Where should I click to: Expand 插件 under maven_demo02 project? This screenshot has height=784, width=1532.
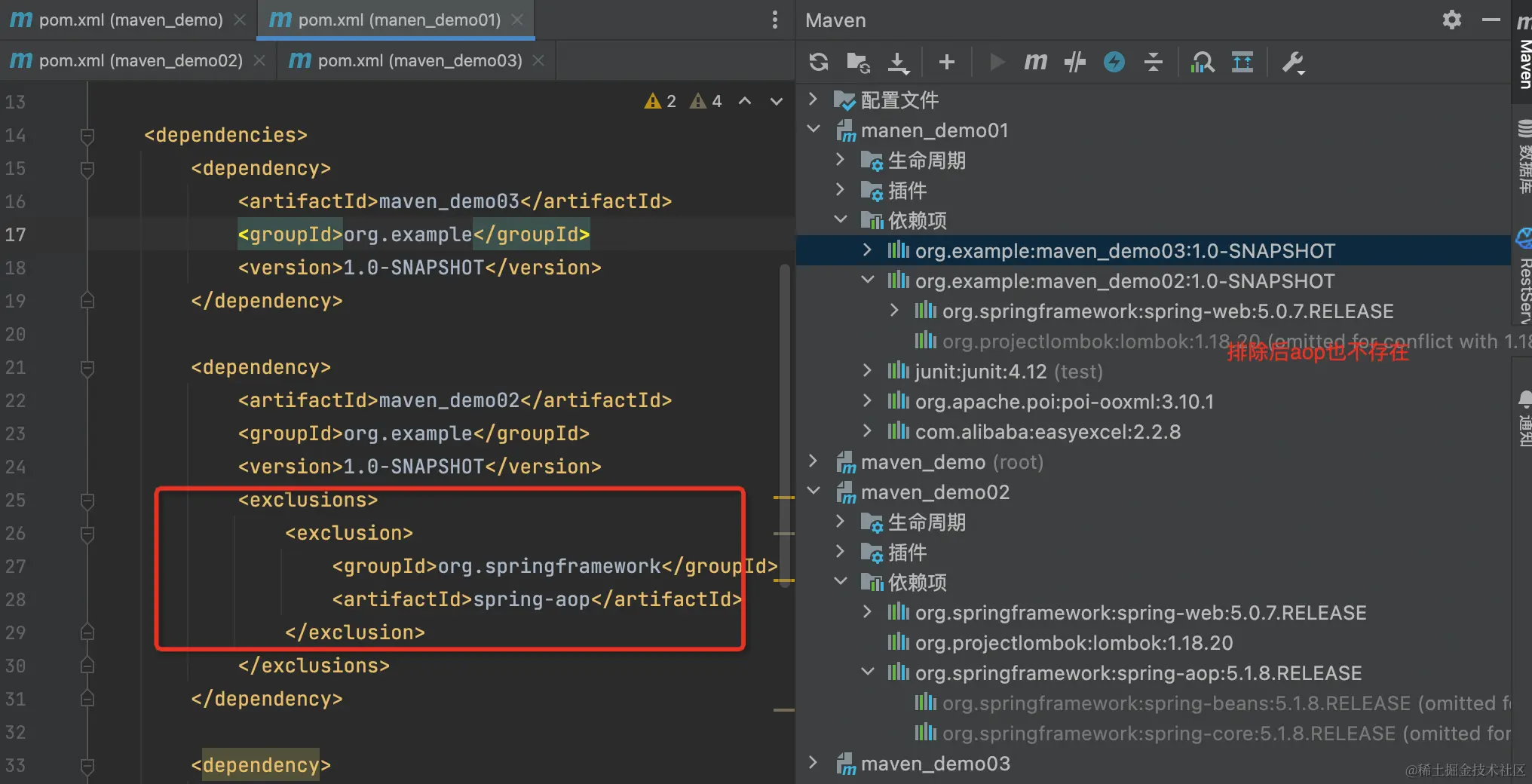(x=840, y=552)
